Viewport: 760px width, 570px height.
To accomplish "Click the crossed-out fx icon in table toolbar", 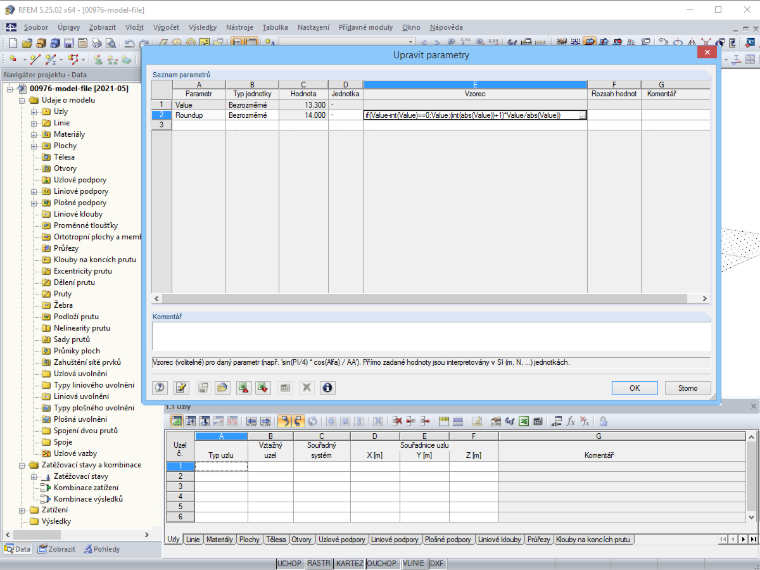I will (x=585, y=421).
